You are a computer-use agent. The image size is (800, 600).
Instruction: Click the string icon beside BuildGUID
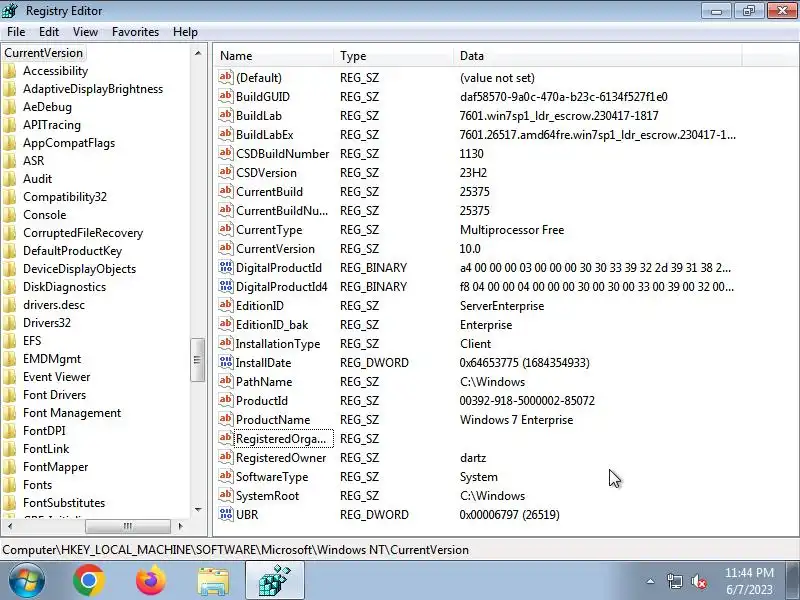click(226, 96)
